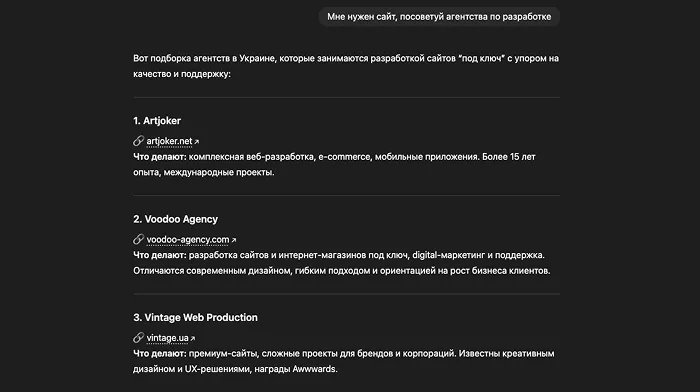The width and height of the screenshot is (700, 392).
Task: Click the "1. Artjoker" heading
Action: 157,121
